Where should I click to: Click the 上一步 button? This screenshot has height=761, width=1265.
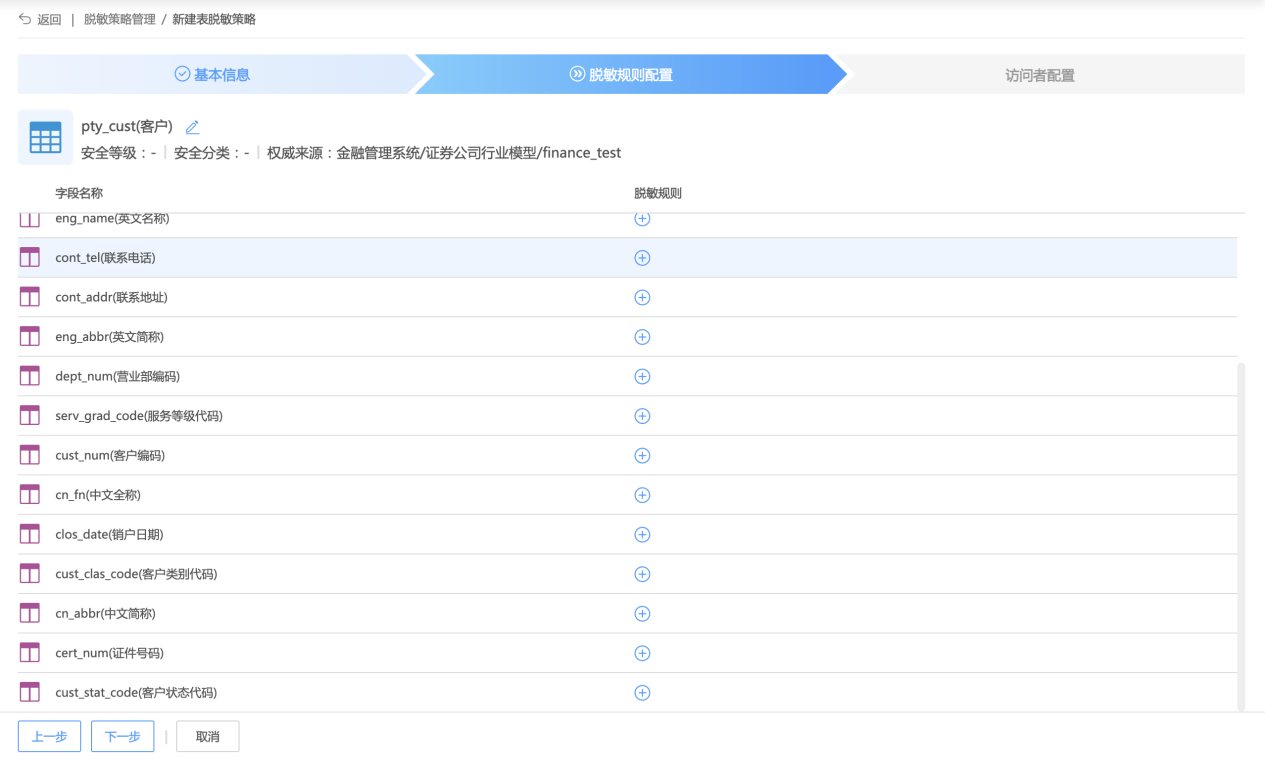click(49, 736)
